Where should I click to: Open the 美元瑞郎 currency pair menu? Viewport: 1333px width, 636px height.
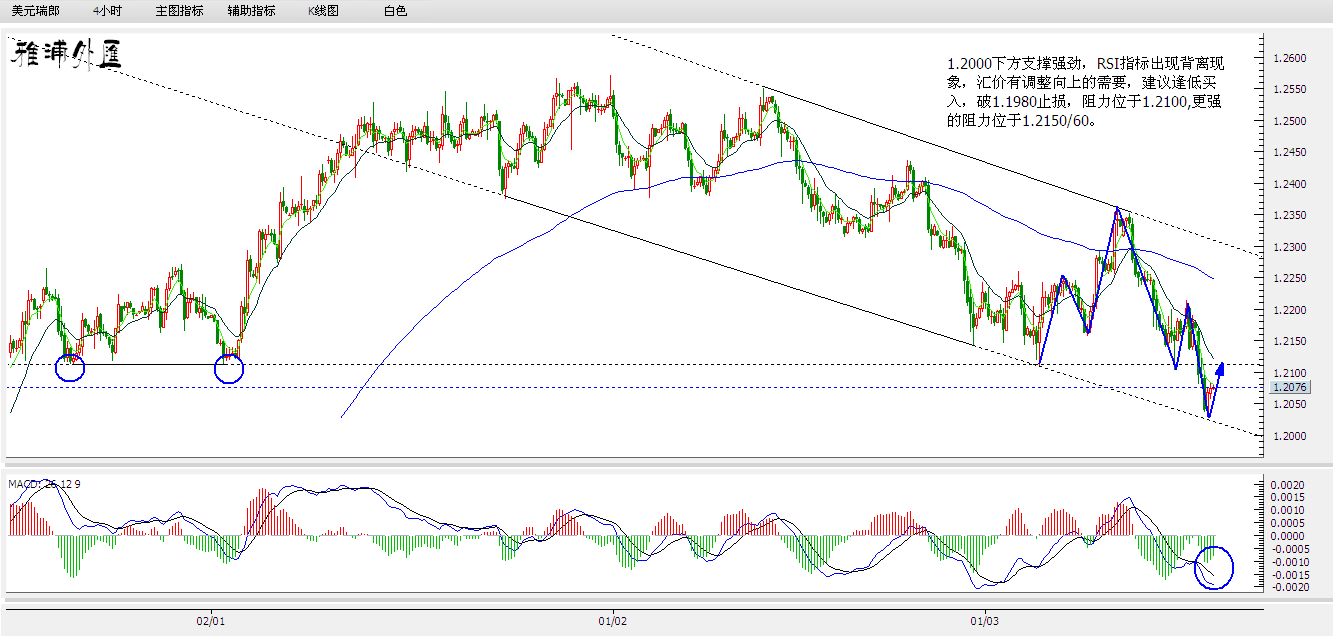(x=35, y=11)
